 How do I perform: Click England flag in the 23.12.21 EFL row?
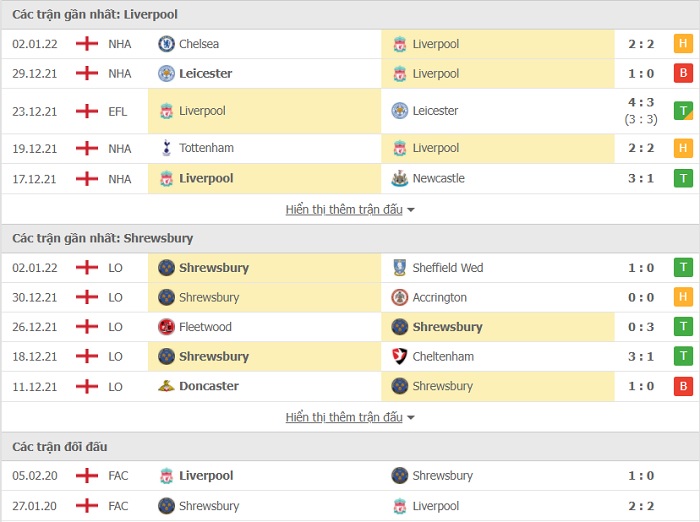pos(87,111)
